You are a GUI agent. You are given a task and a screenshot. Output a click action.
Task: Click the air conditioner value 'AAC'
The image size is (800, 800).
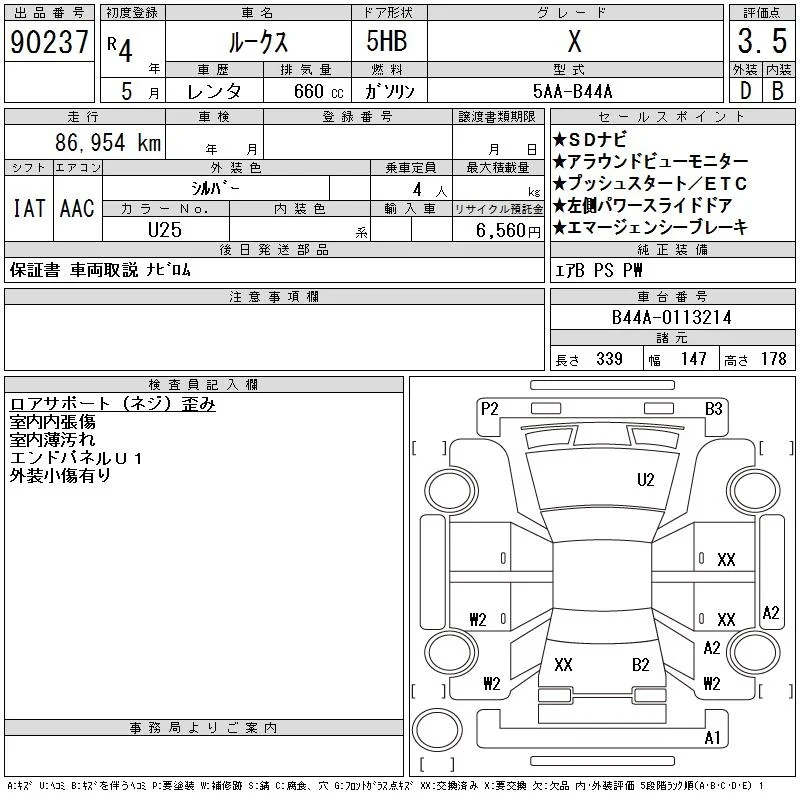(77, 209)
